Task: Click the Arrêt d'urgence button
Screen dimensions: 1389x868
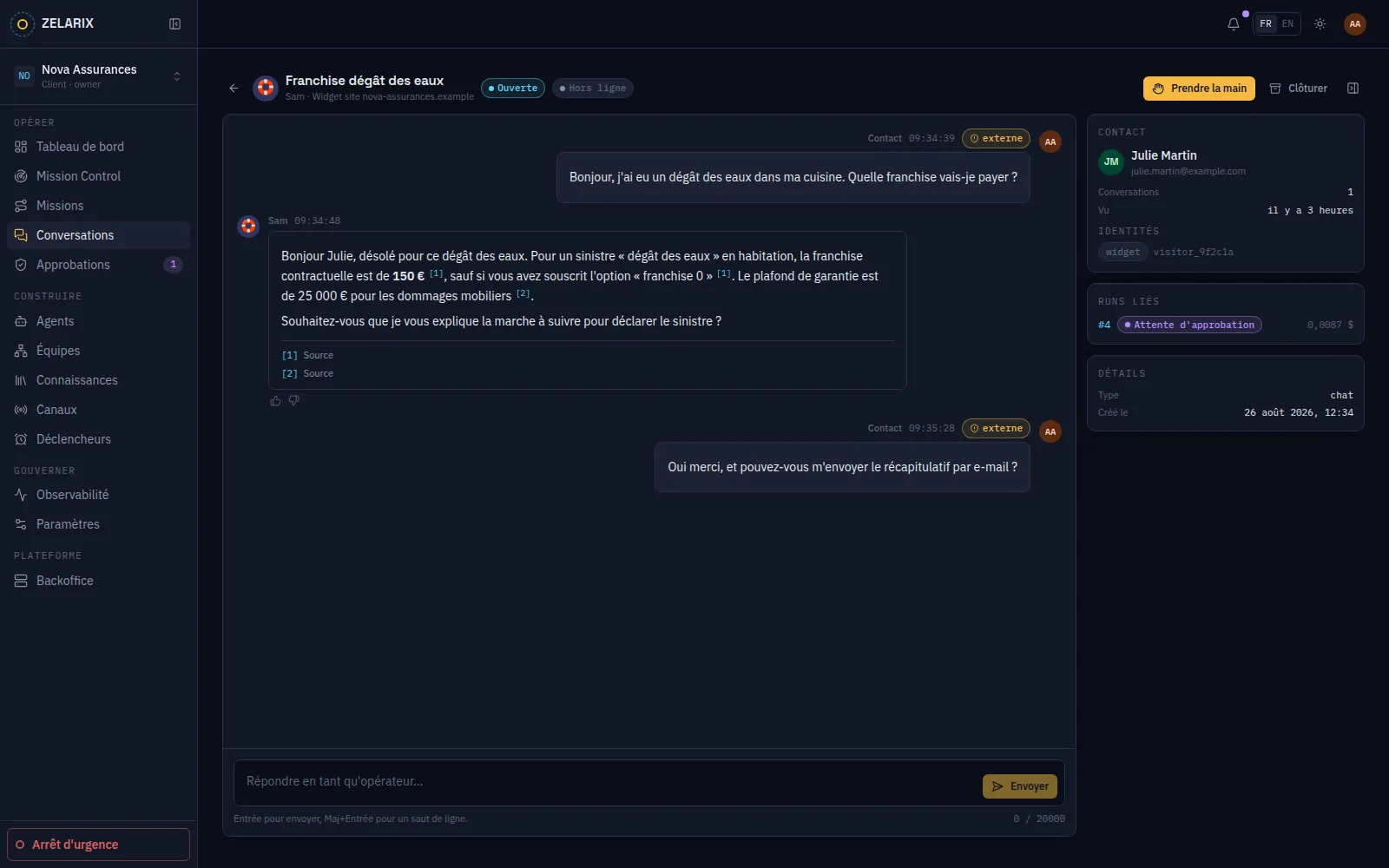Action: [x=99, y=845]
